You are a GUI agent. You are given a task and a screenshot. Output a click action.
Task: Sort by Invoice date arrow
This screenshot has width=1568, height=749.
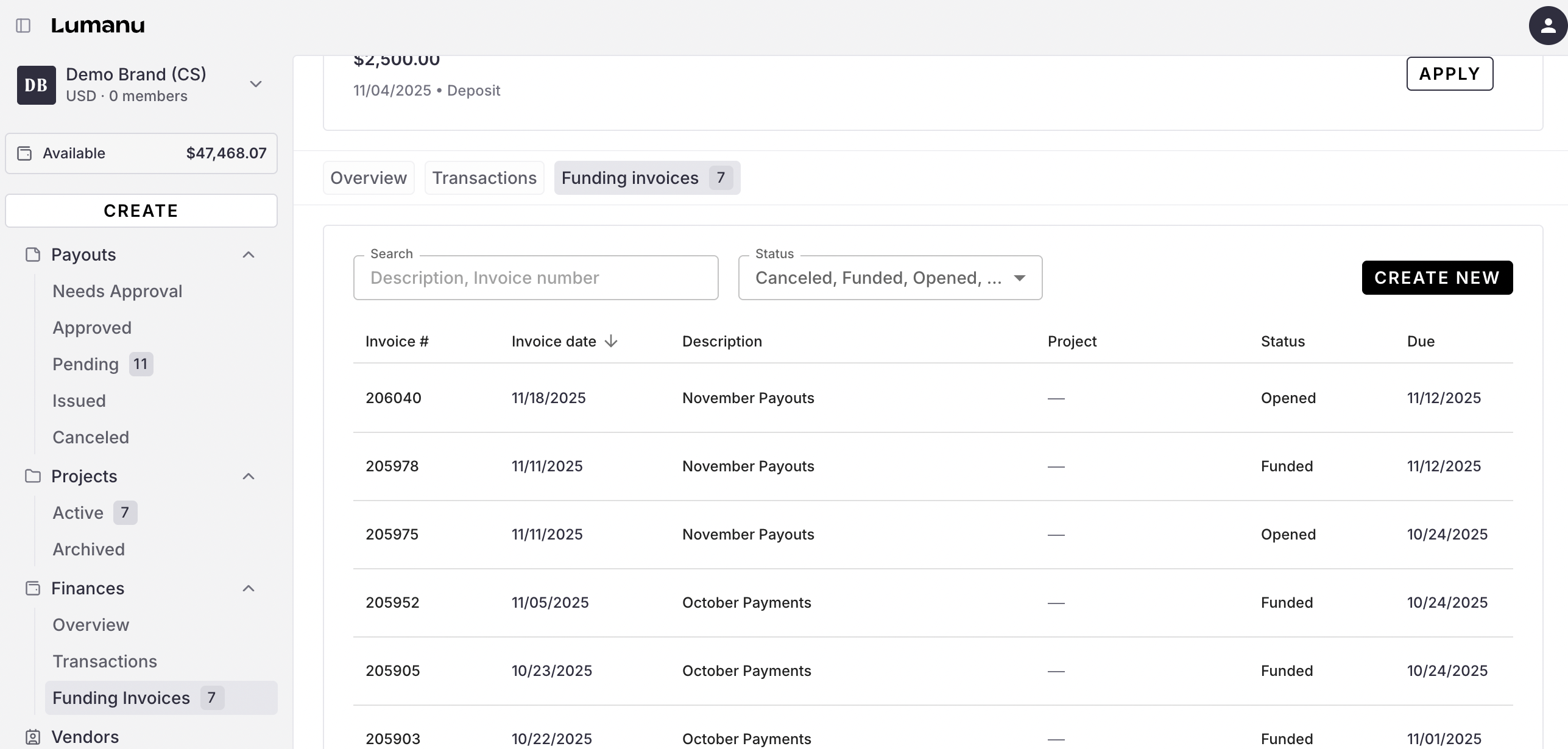coord(611,342)
